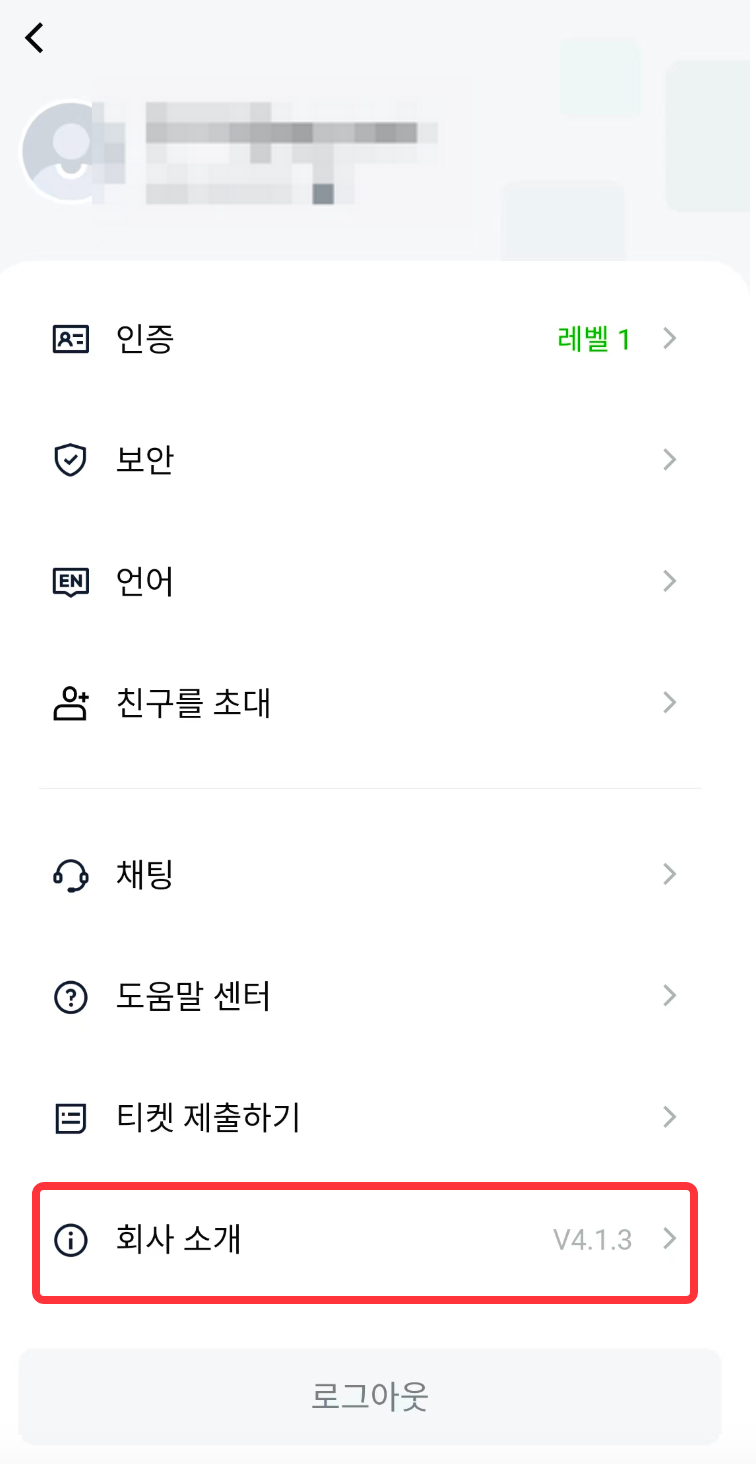Click the 로그아웃 button

[x=370, y=1397]
